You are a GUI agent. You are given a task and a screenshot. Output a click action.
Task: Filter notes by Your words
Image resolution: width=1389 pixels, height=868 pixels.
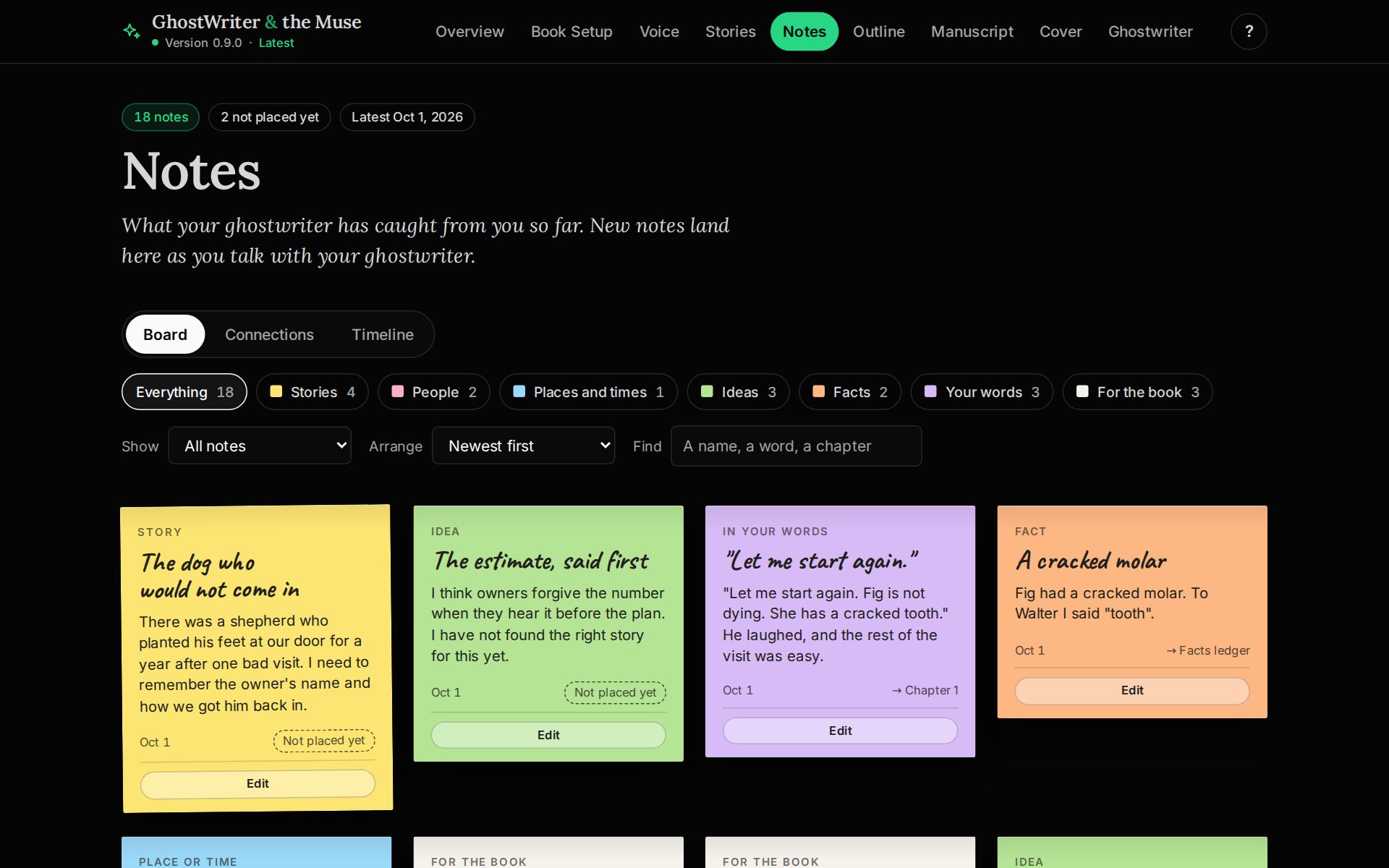[x=982, y=391]
